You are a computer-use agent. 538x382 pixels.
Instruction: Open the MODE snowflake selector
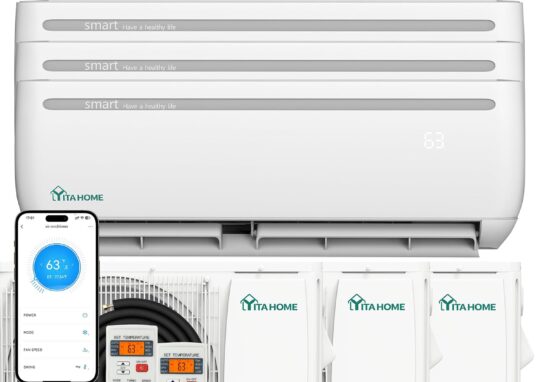85,332
